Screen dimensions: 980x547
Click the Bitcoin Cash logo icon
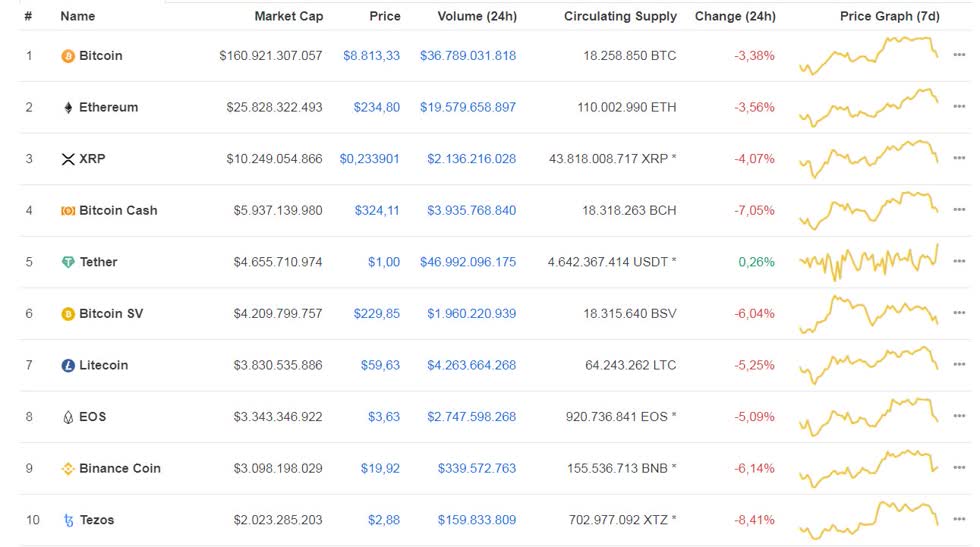pos(68,211)
